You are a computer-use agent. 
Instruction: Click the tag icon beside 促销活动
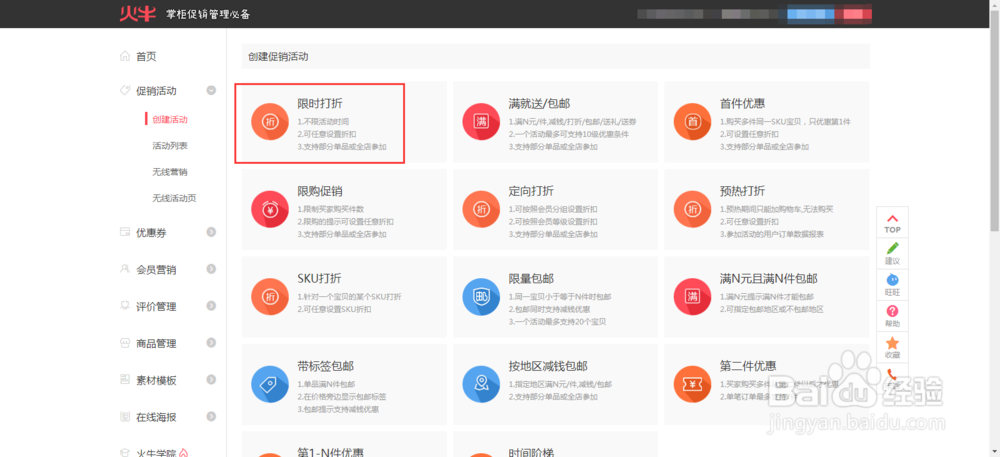(125, 91)
